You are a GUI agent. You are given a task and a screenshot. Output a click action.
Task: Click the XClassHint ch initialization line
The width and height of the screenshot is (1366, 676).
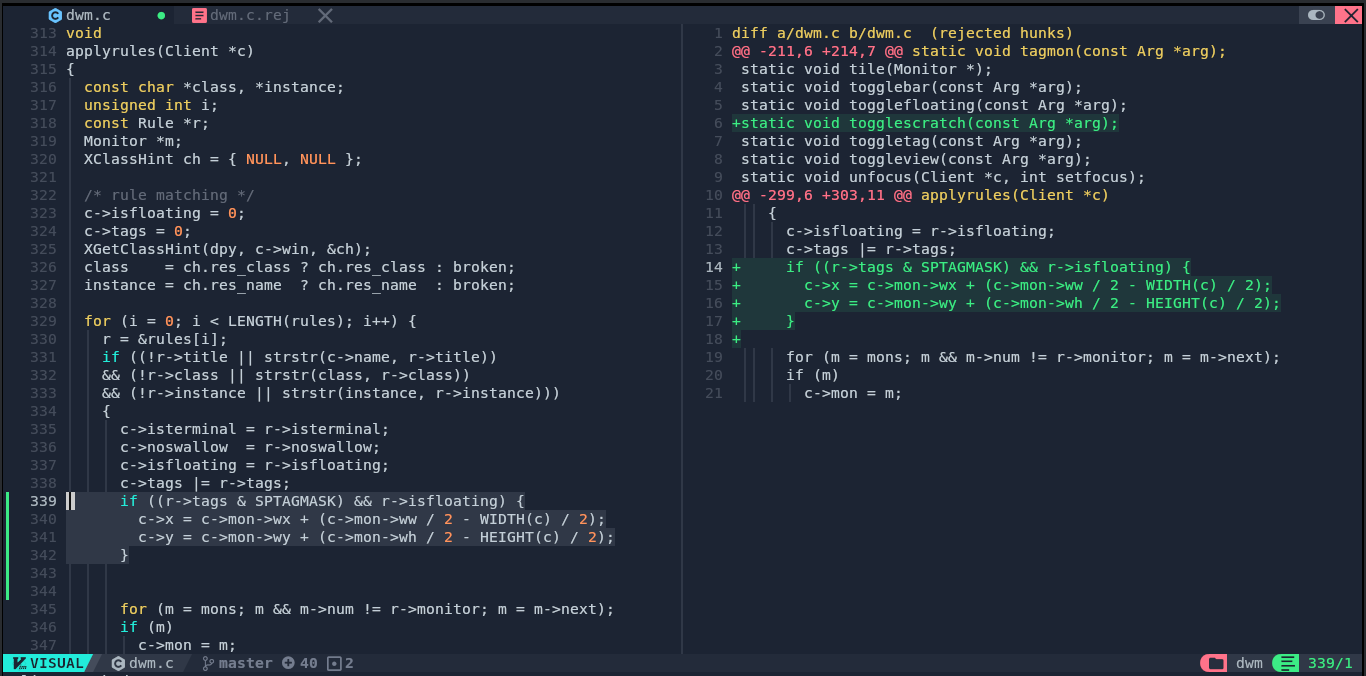click(x=223, y=159)
